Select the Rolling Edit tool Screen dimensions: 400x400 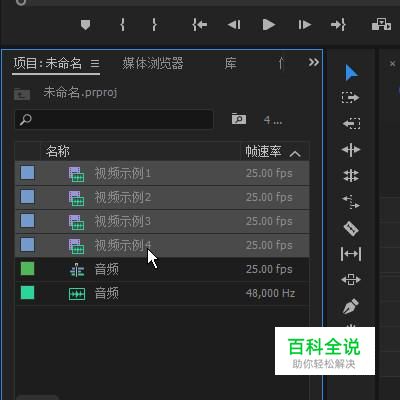351,175
